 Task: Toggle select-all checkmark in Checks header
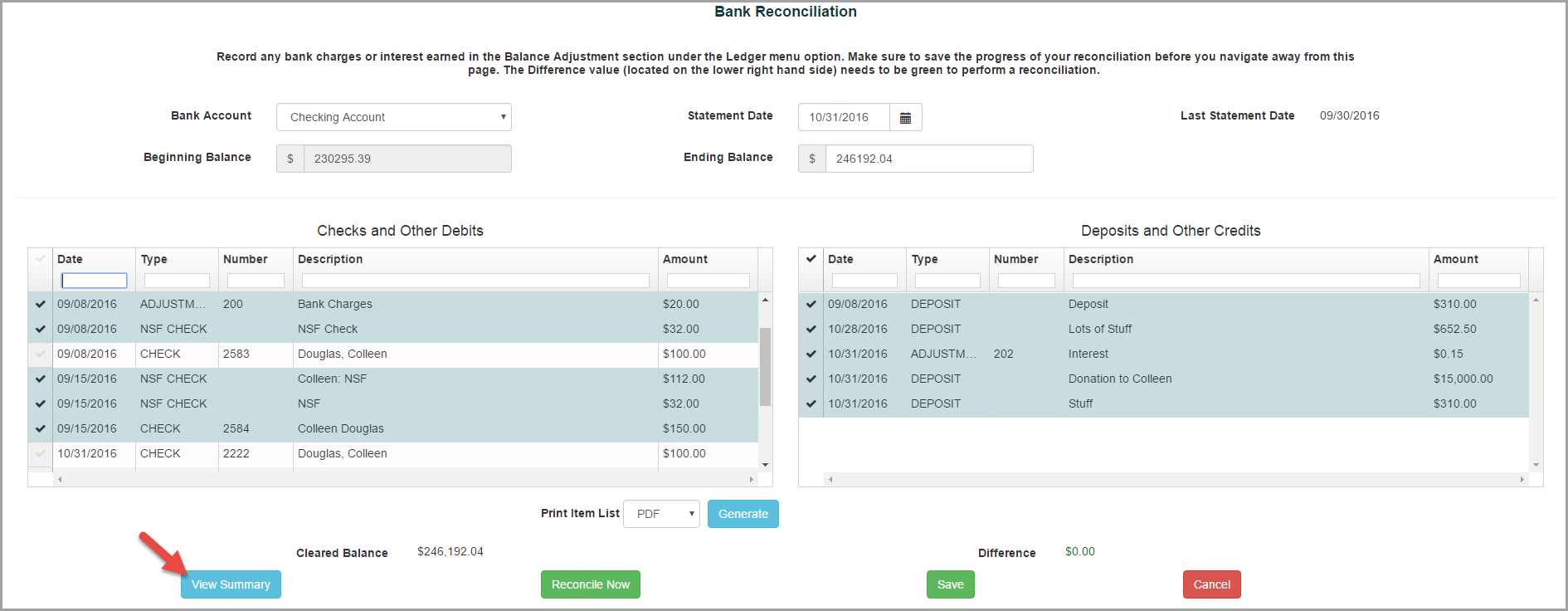click(x=40, y=259)
